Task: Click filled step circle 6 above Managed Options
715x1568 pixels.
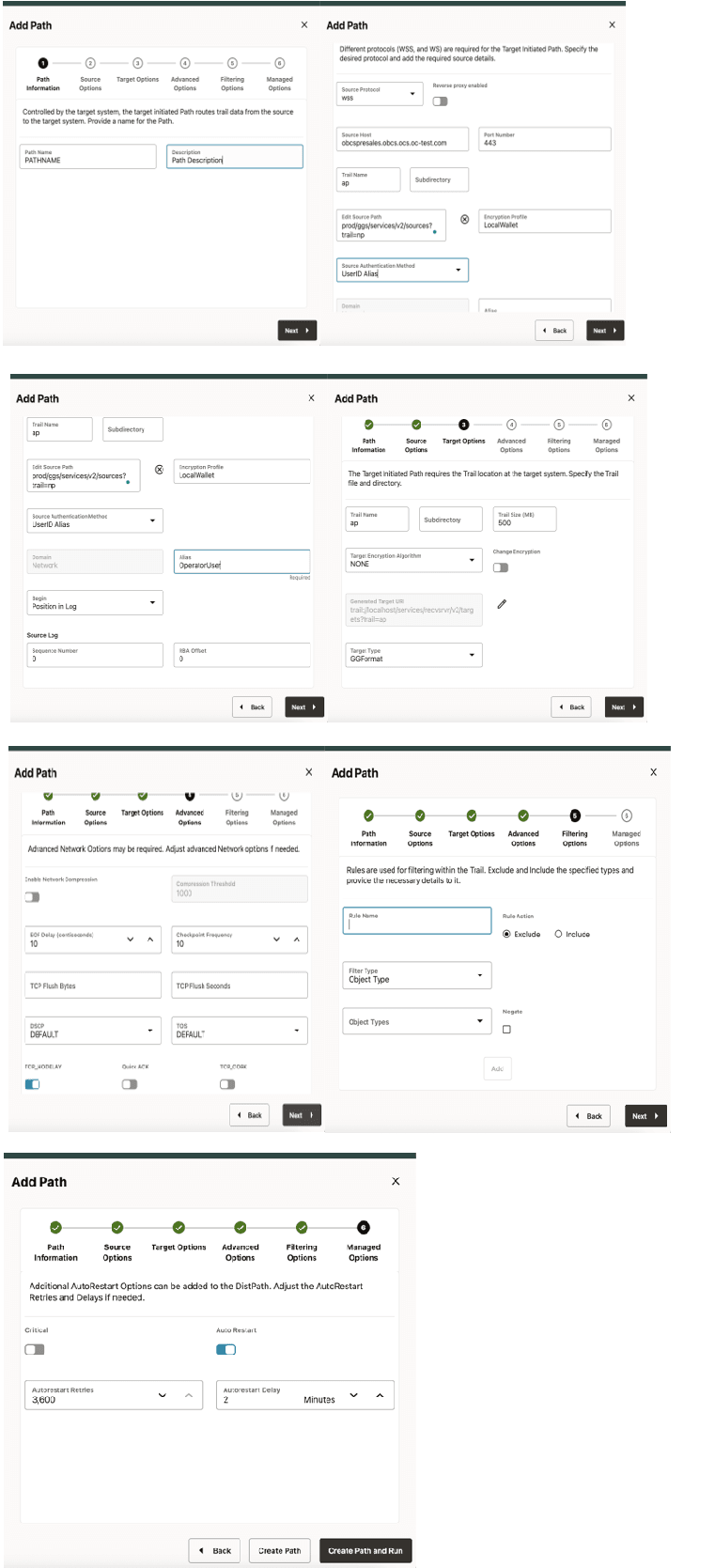Action: coord(364,1227)
